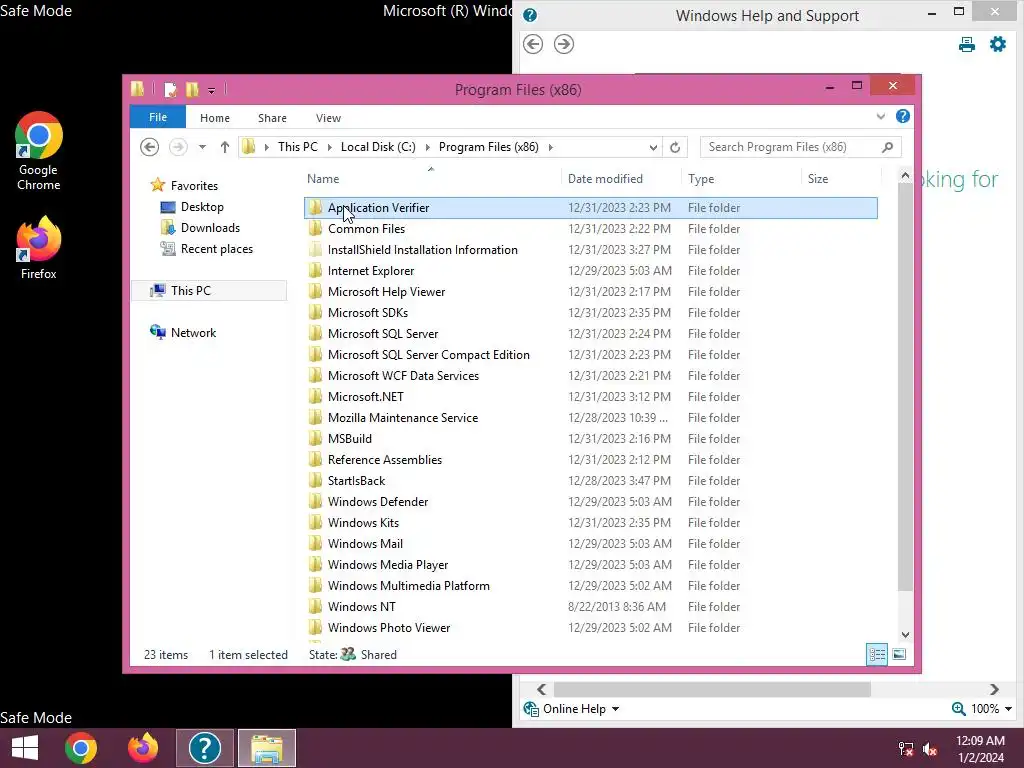
Task: Click This PC in address breadcrumb
Action: 298,147
